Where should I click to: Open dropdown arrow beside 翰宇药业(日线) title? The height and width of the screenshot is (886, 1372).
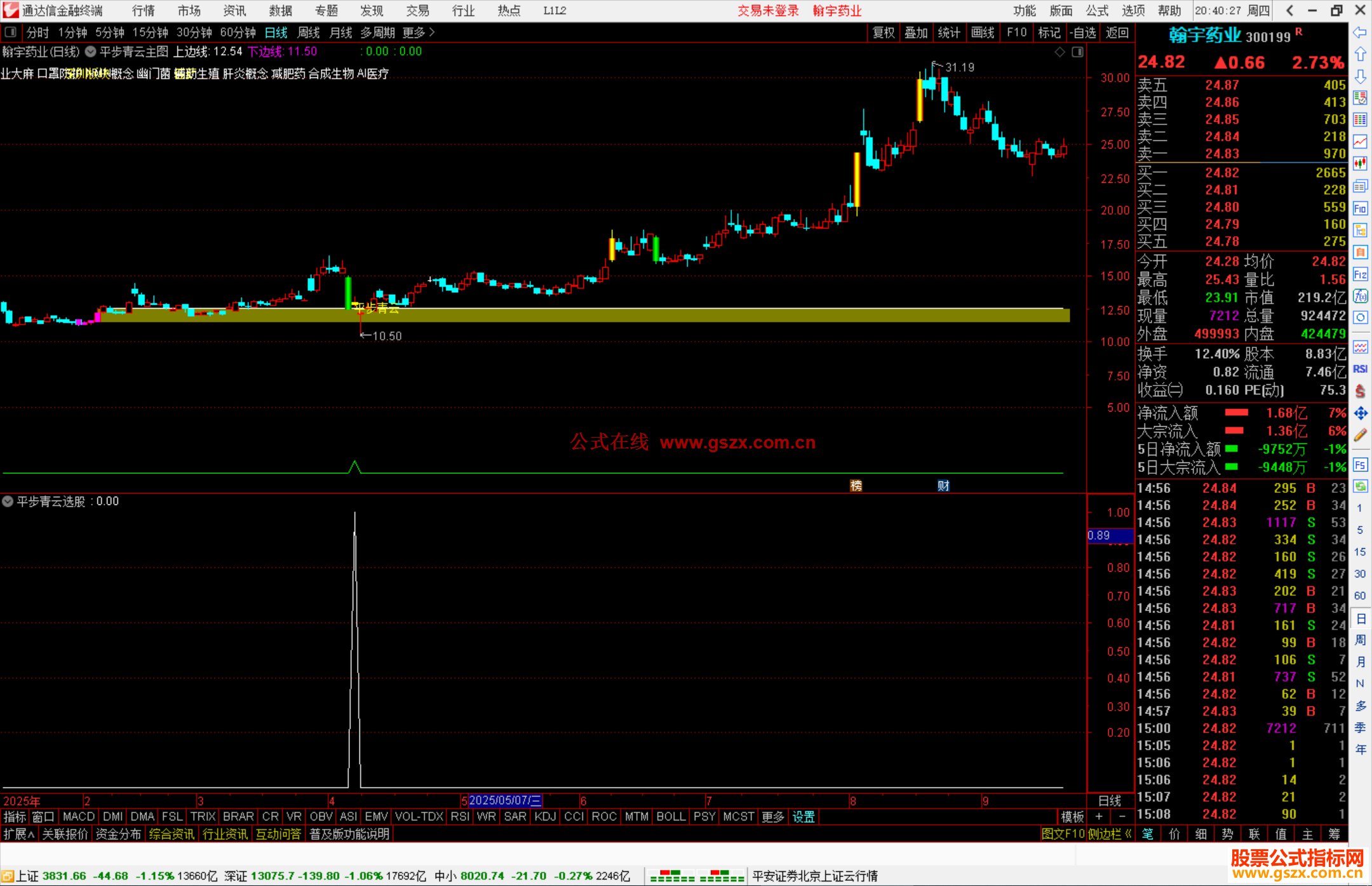(x=90, y=51)
